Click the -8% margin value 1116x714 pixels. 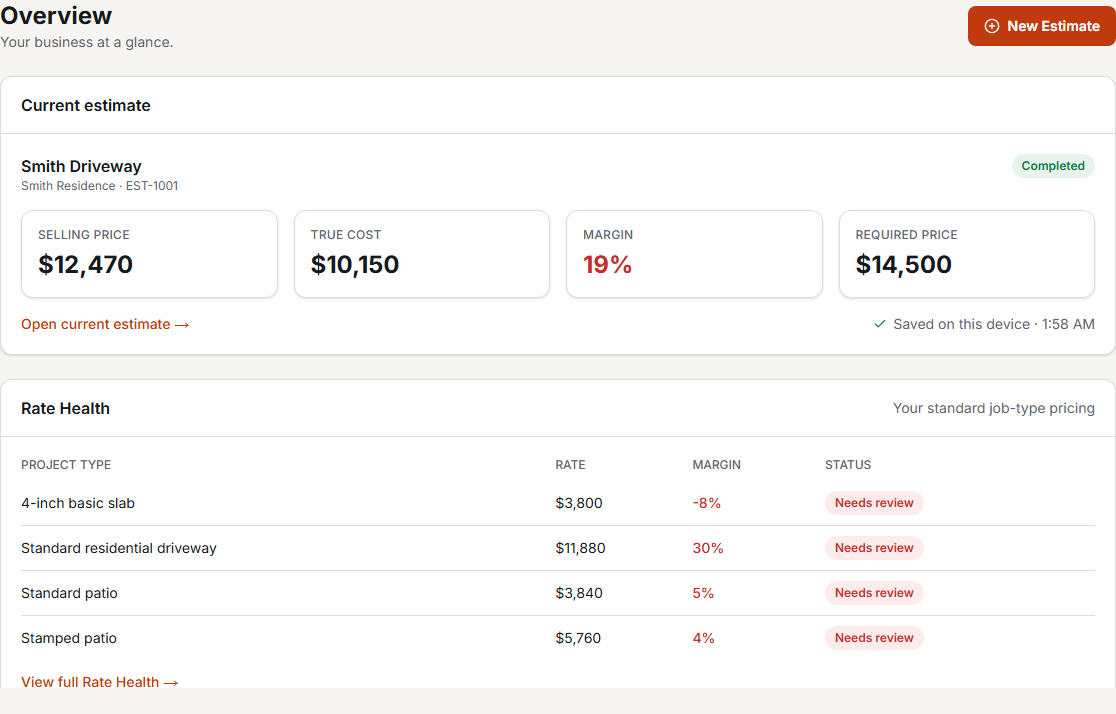click(707, 503)
